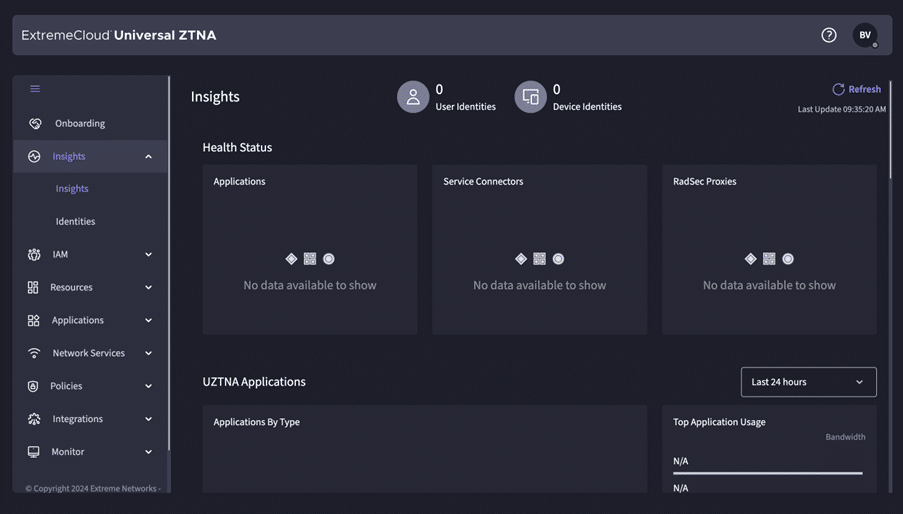The width and height of the screenshot is (903, 514).
Task: Click the Device Identities devices icon
Action: (x=530, y=97)
